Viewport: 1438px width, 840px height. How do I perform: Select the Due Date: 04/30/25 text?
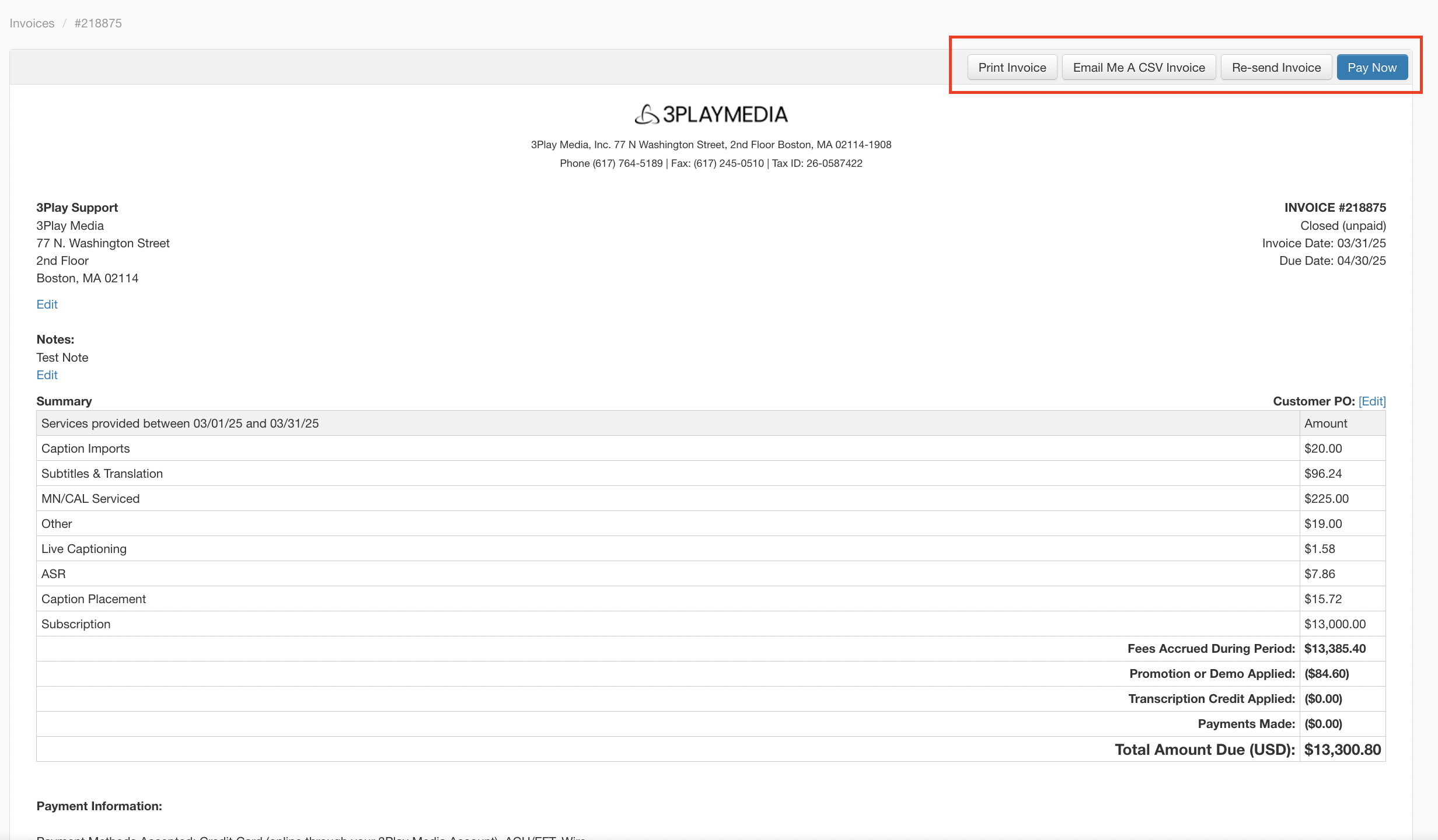(1332, 261)
